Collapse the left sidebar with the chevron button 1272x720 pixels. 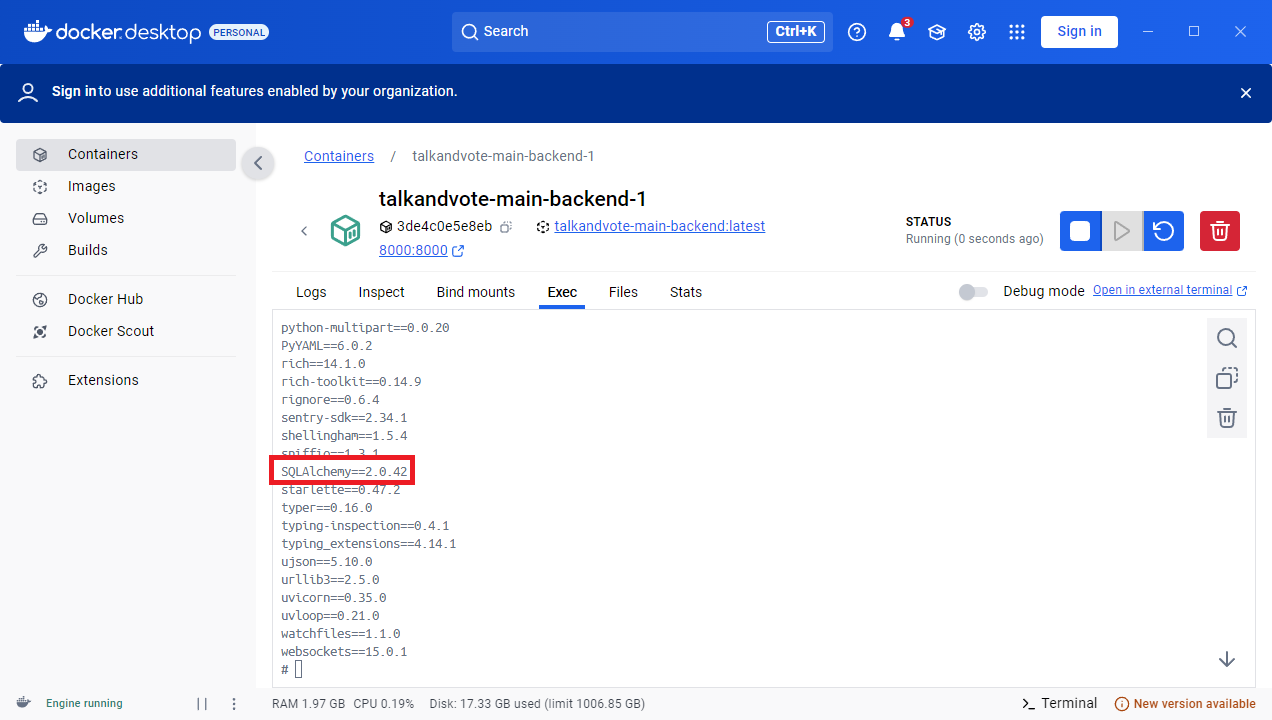(x=258, y=163)
